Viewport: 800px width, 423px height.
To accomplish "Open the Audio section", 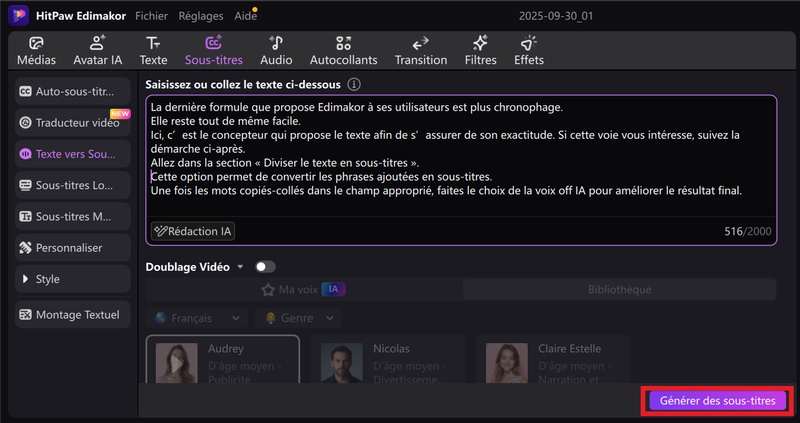I will [x=276, y=51].
